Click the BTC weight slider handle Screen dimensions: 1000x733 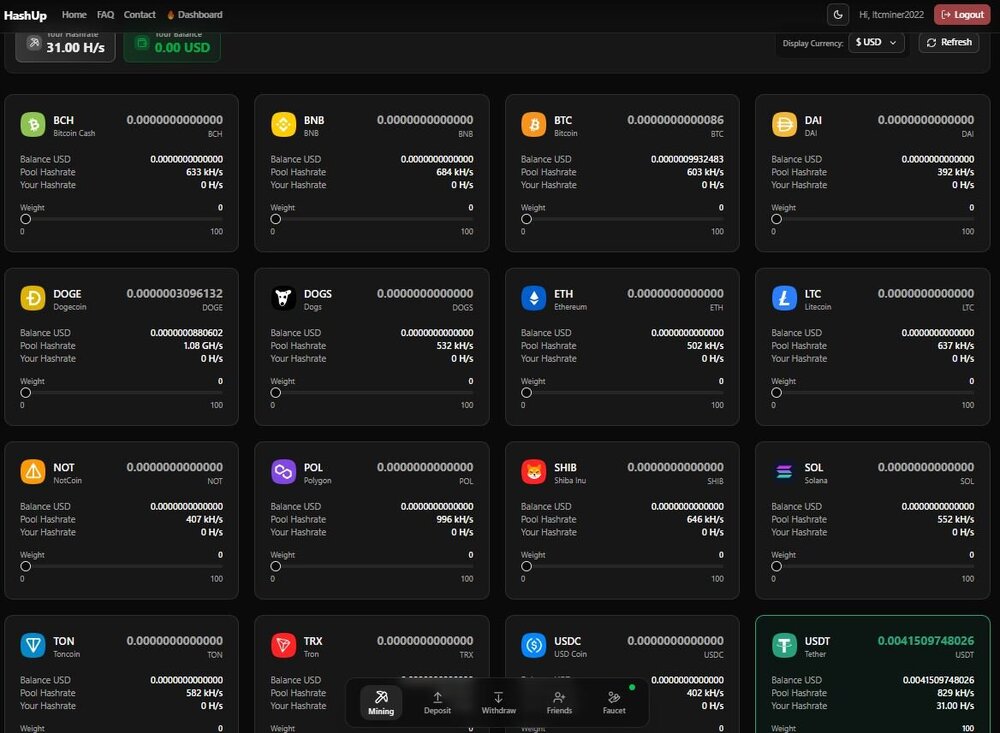click(x=526, y=219)
